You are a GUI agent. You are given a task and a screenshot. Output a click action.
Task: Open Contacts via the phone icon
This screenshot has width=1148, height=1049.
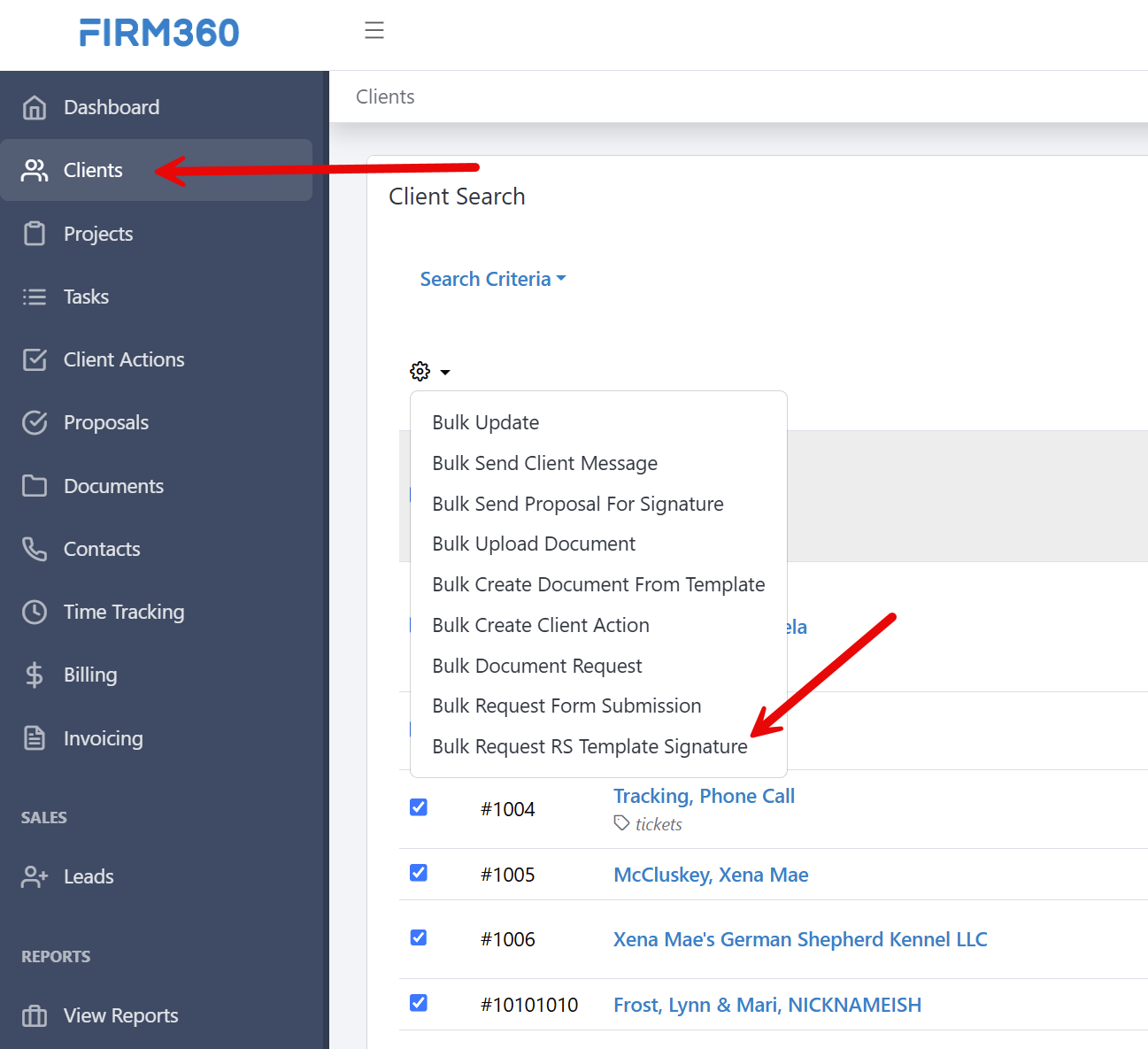(x=34, y=549)
